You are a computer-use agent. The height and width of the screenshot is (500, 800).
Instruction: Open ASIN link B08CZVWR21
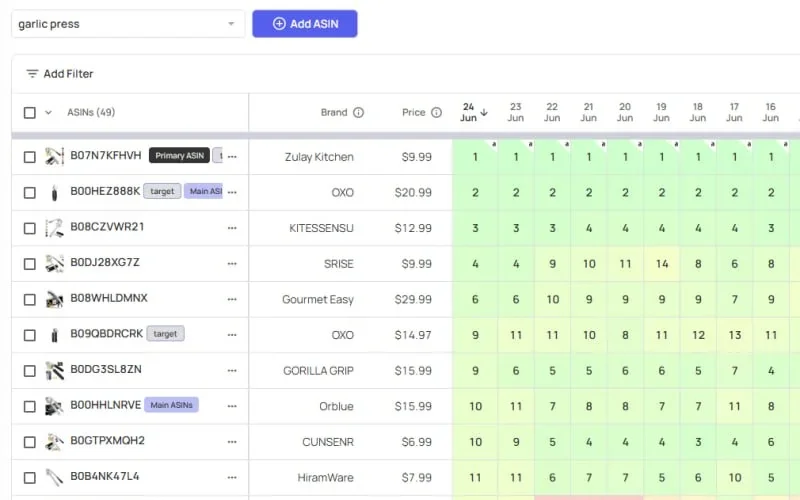coord(107,227)
